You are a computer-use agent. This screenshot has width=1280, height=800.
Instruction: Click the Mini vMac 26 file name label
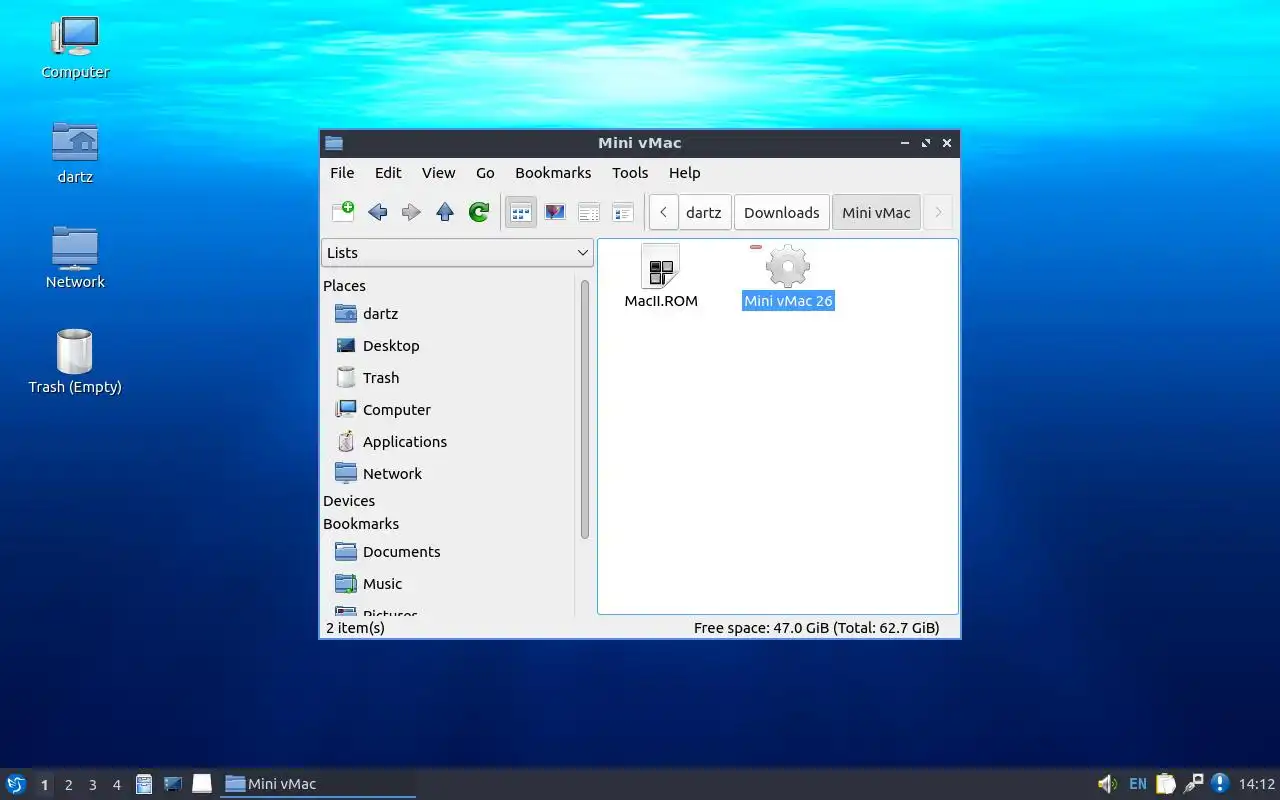[x=788, y=301]
